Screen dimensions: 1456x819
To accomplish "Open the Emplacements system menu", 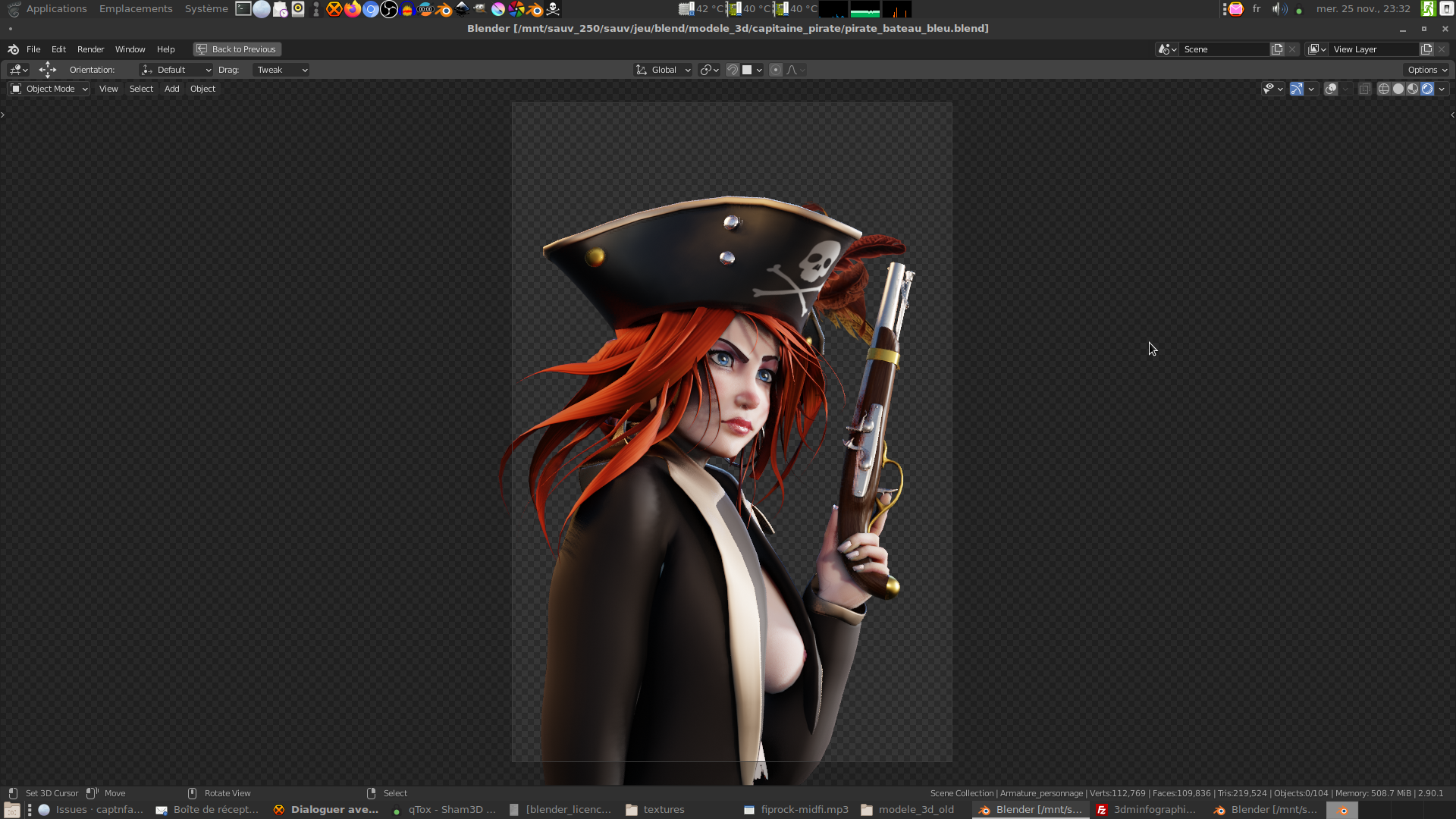I will [x=136, y=9].
